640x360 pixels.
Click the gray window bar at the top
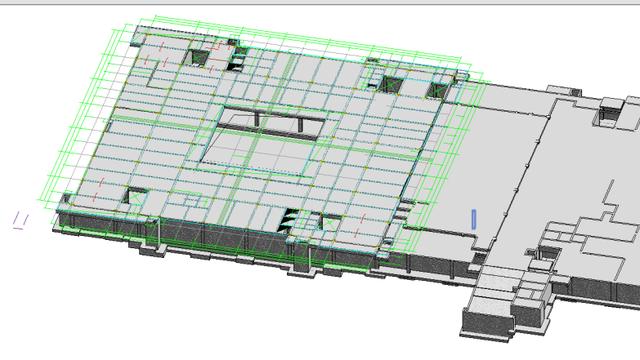pos(320,2)
